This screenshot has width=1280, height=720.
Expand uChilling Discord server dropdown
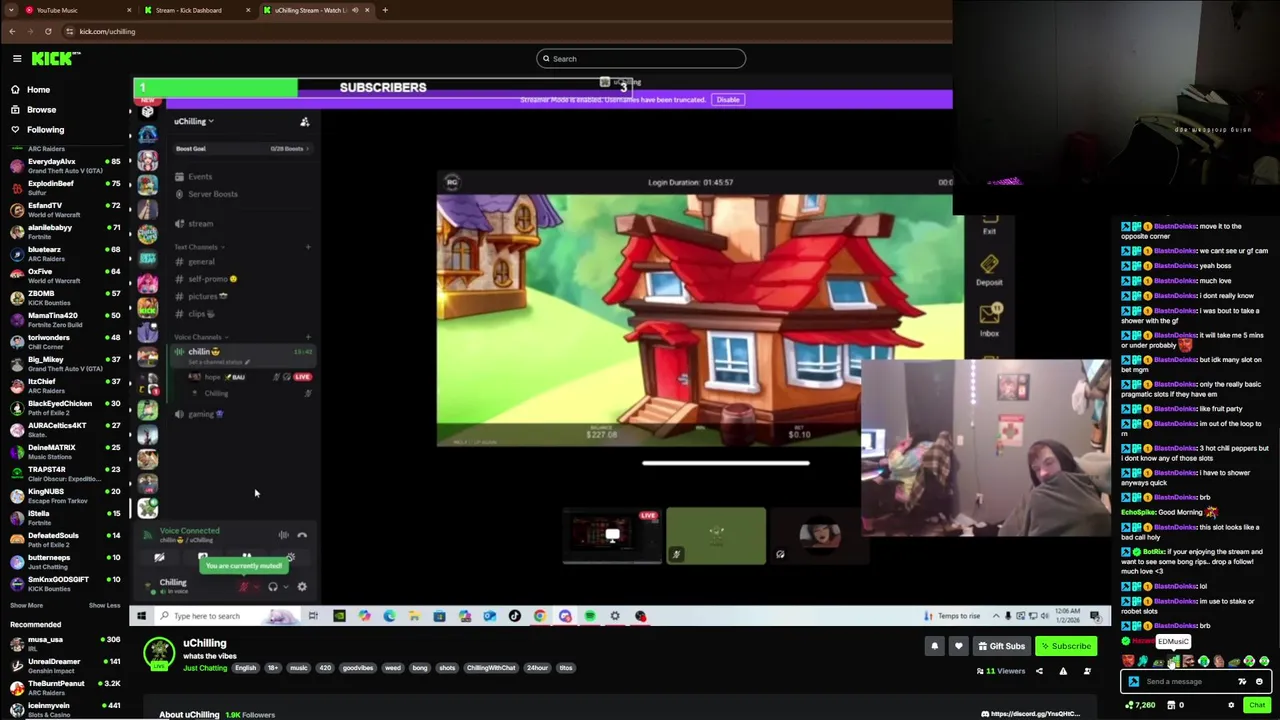pyautogui.click(x=194, y=121)
